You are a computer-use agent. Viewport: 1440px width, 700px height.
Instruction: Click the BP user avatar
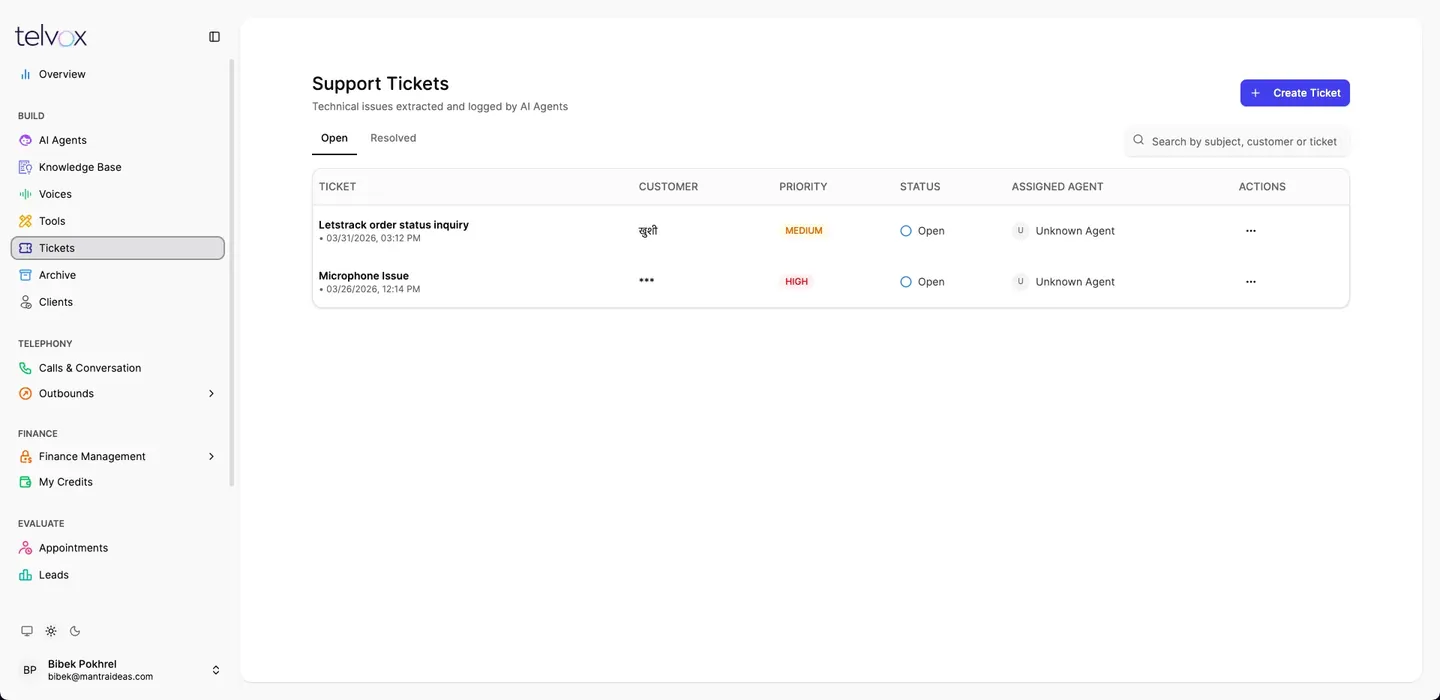coord(30,670)
